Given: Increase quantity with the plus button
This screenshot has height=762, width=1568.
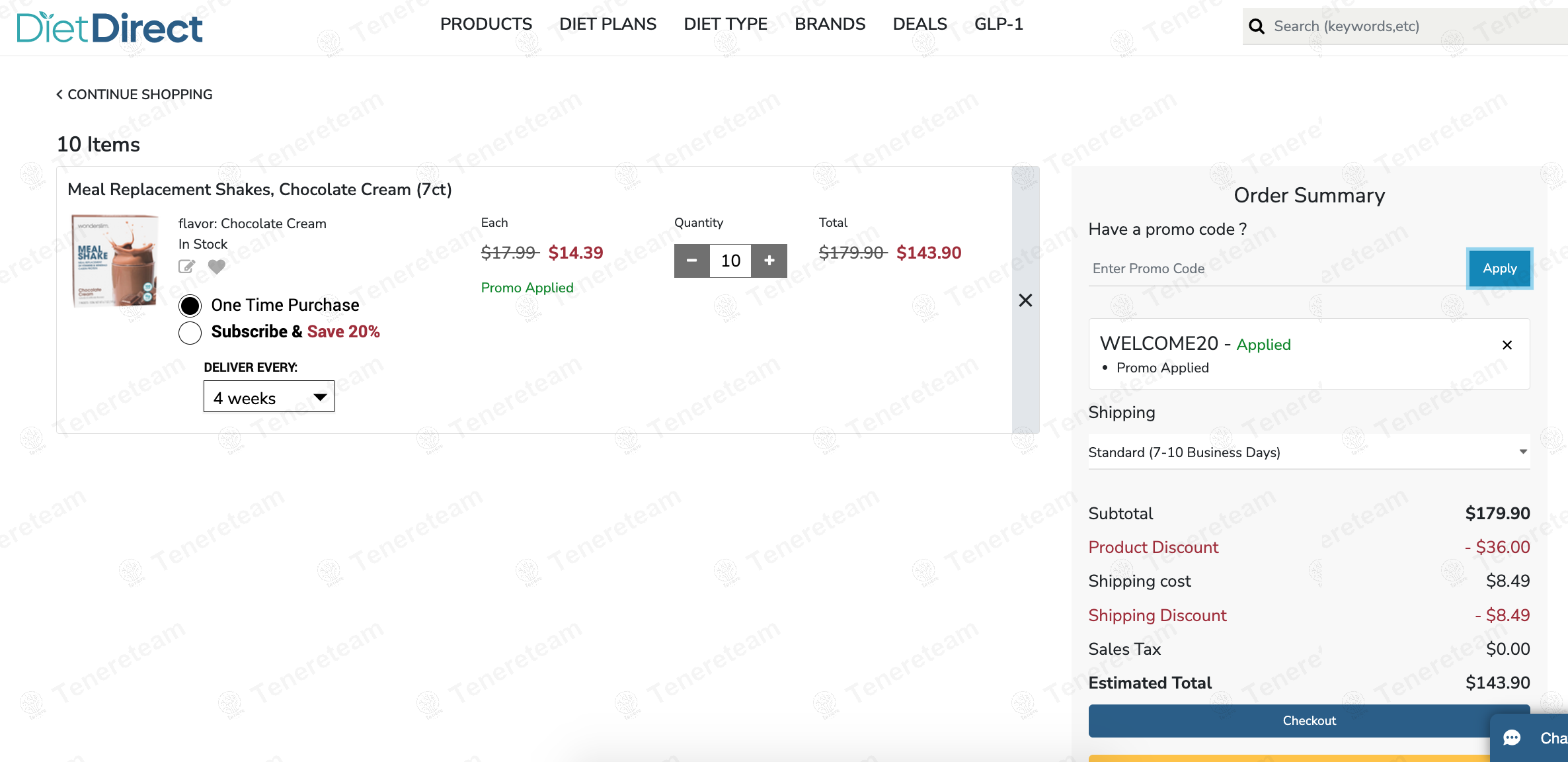Looking at the screenshot, I should tap(769, 261).
